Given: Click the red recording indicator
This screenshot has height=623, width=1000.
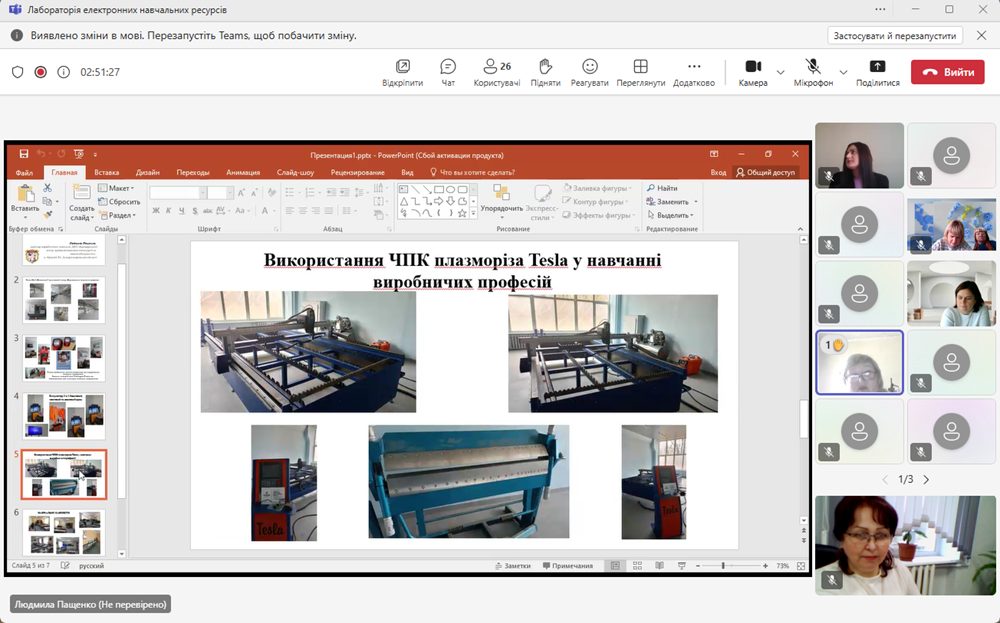Looking at the screenshot, I should pos(41,72).
